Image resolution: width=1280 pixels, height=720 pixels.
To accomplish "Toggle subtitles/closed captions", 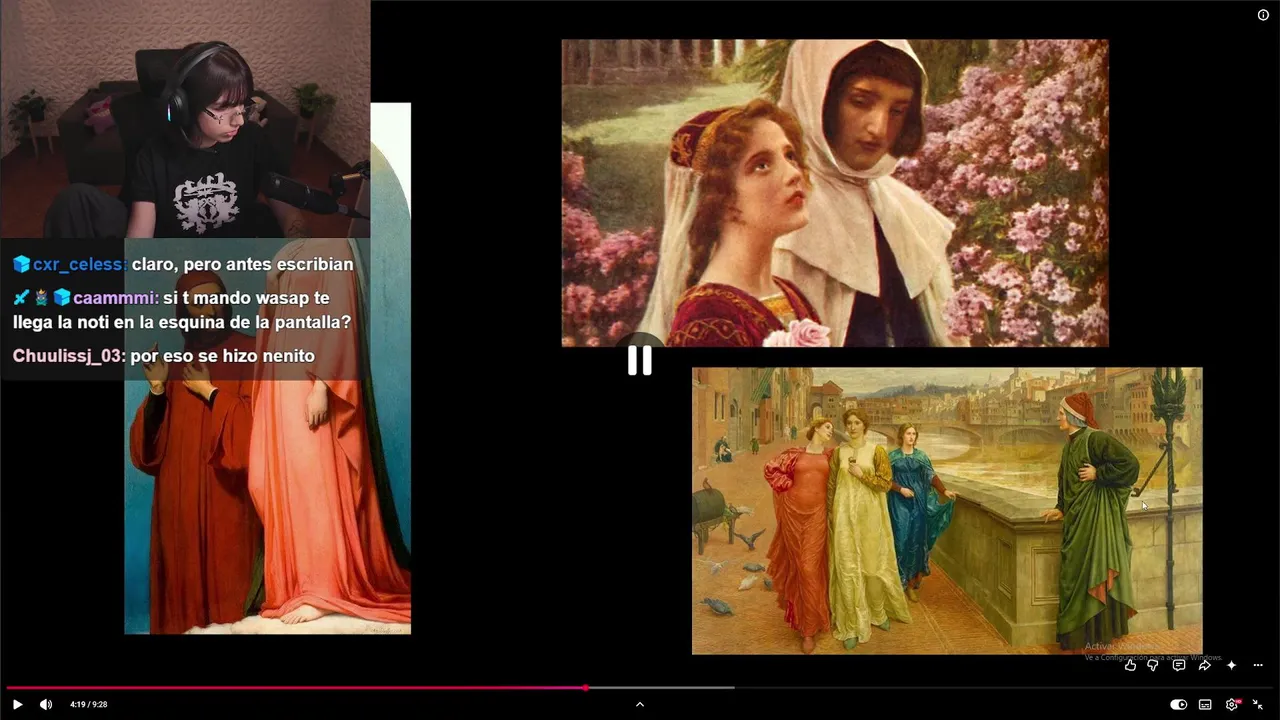I will point(1205,704).
